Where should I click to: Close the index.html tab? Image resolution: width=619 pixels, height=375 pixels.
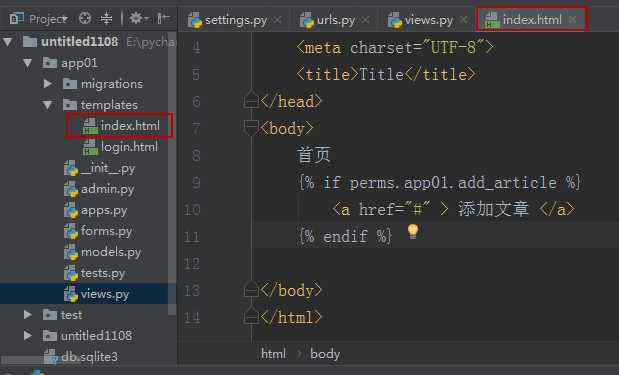click(572, 19)
